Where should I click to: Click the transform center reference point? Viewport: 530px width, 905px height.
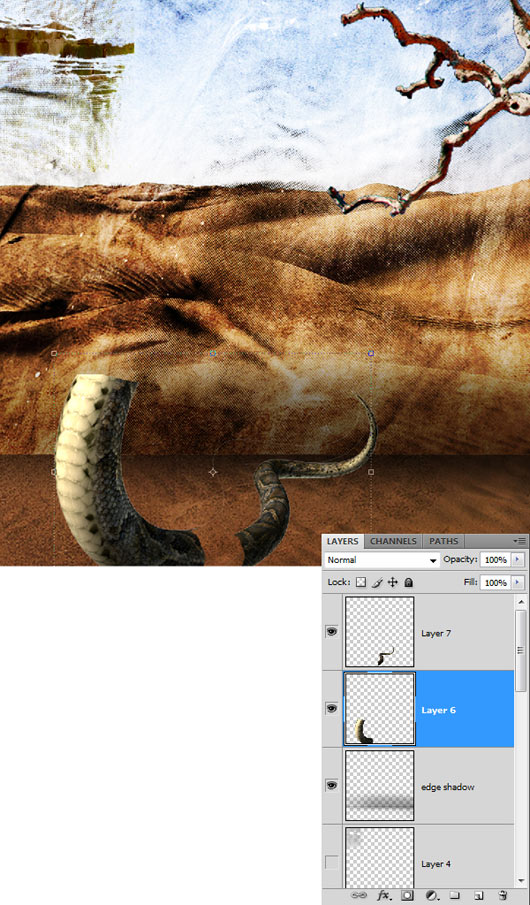212,472
